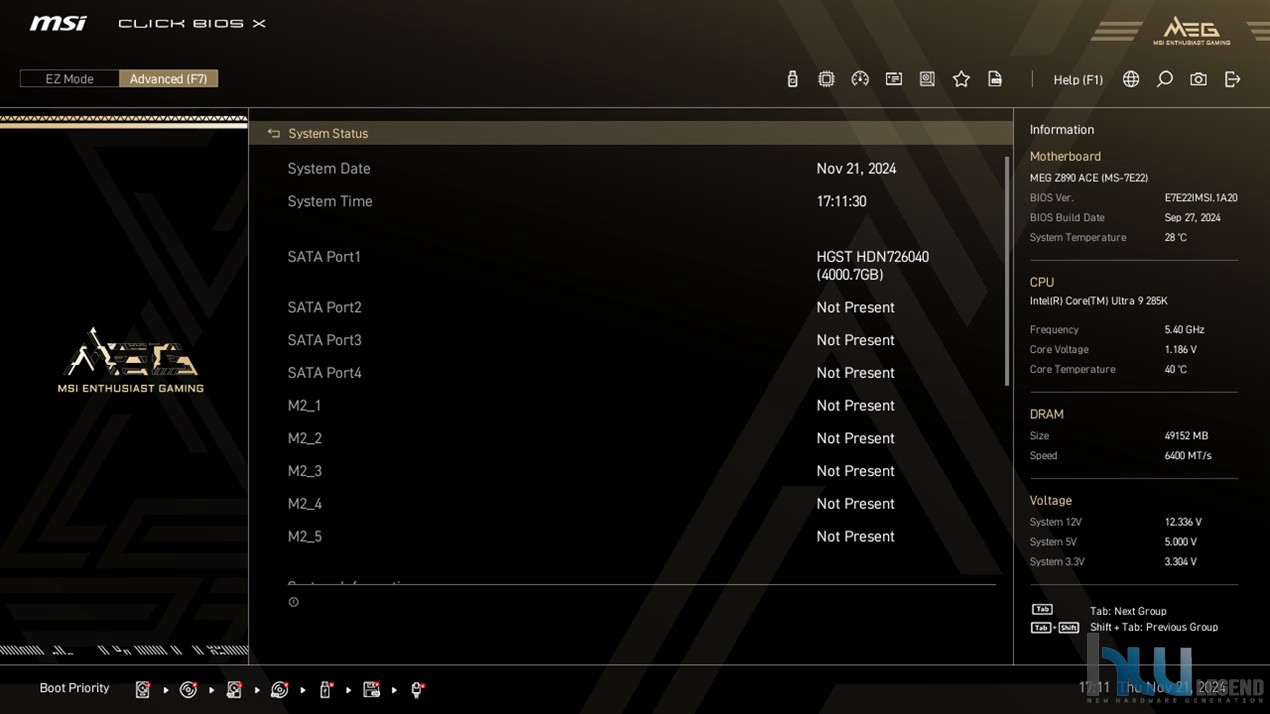
Task: Click the Intel Core Ultra 9 285K text
Action: [x=1099, y=301]
